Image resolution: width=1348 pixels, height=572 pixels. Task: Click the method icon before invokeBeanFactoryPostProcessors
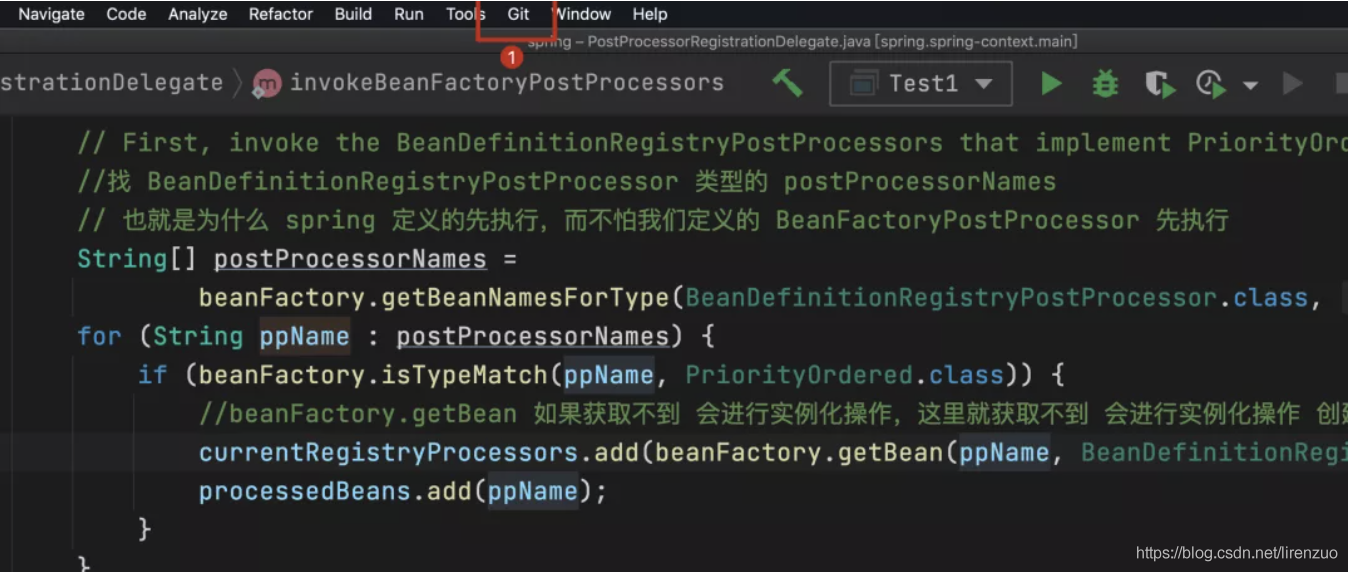click(266, 84)
